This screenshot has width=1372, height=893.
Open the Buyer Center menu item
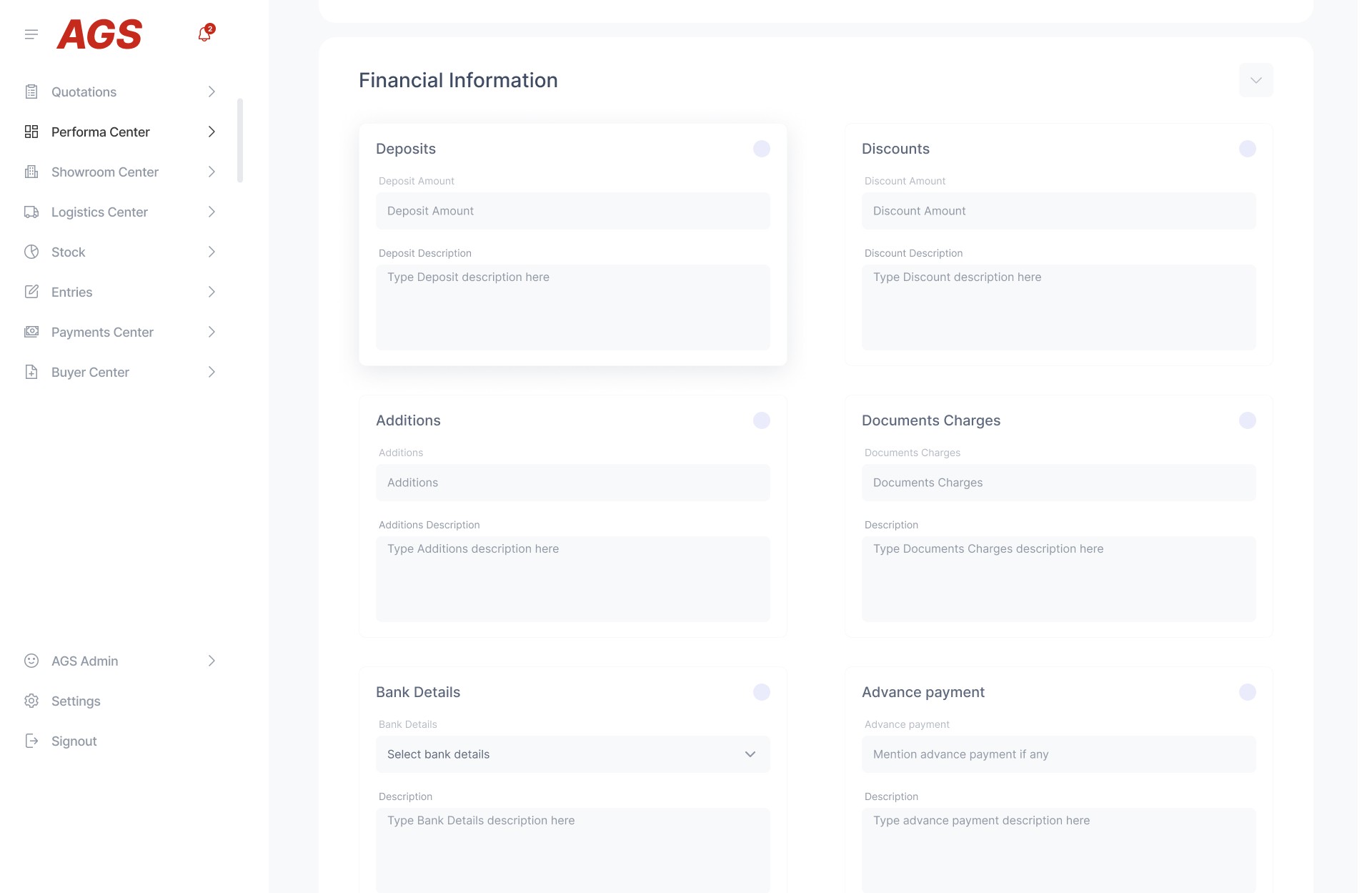point(90,372)
